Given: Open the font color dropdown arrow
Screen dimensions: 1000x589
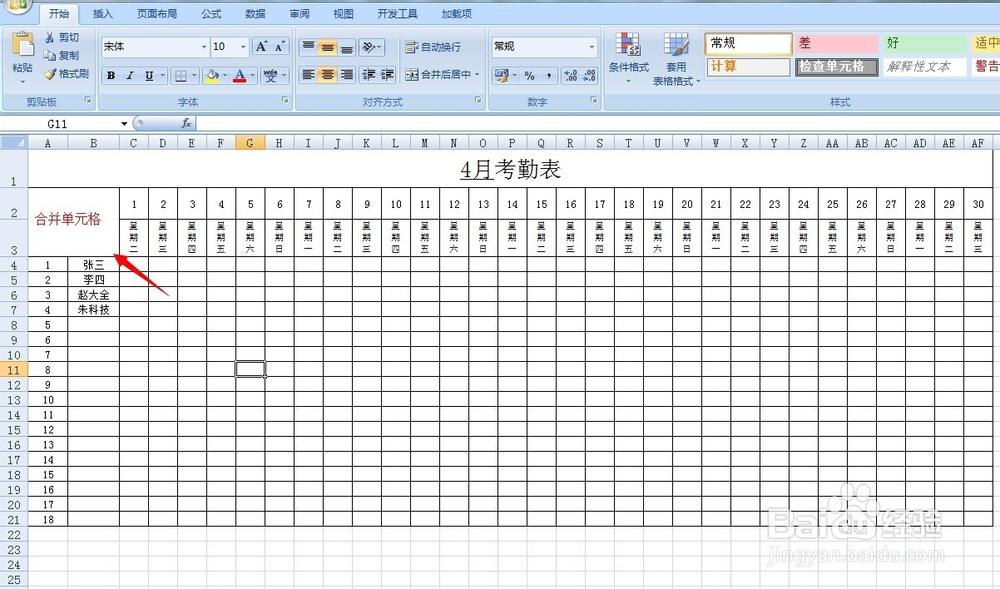Looking at the screenshot, I should click(x=253, y=76).
